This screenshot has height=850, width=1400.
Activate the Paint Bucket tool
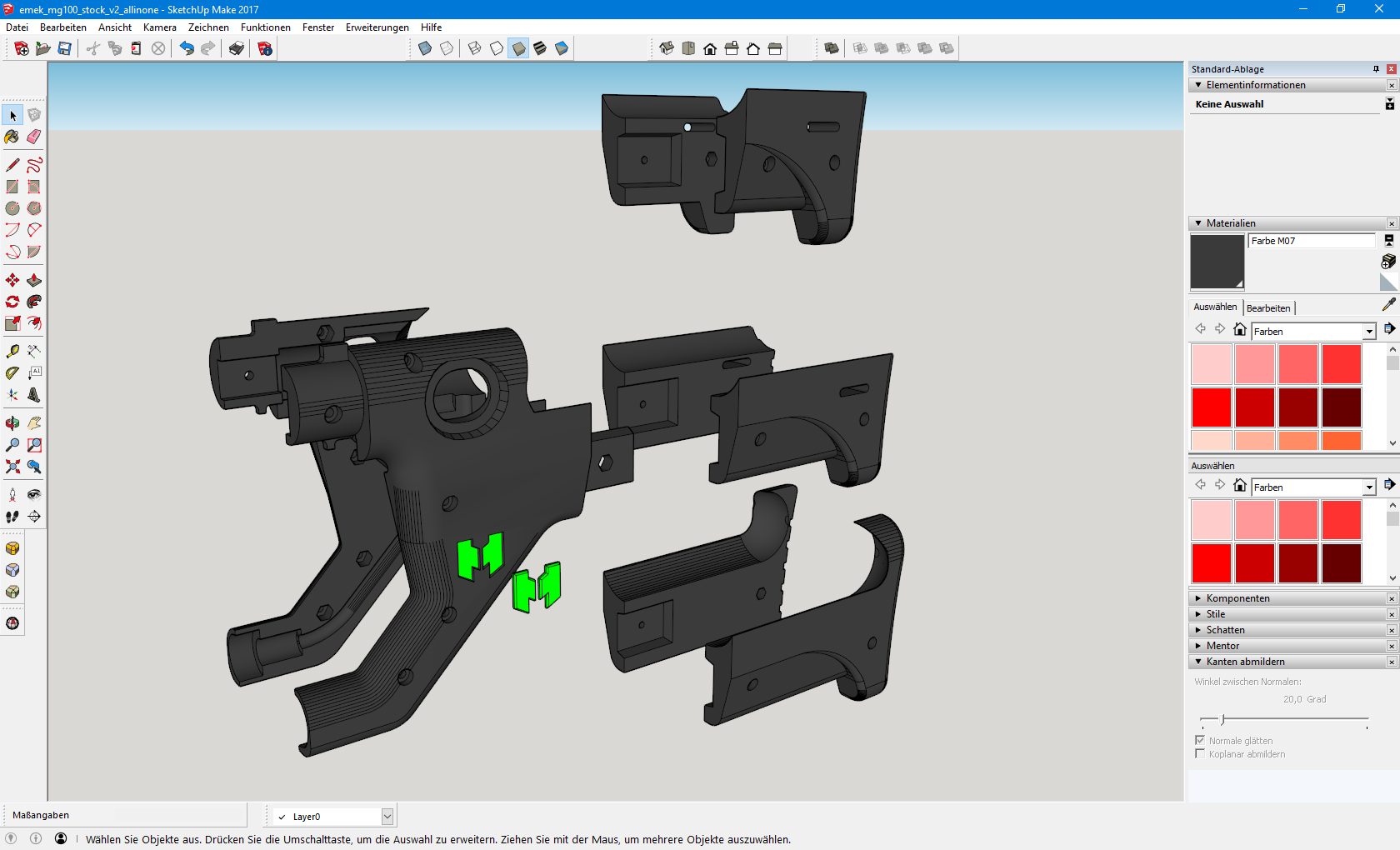click(x=12, y=137)
